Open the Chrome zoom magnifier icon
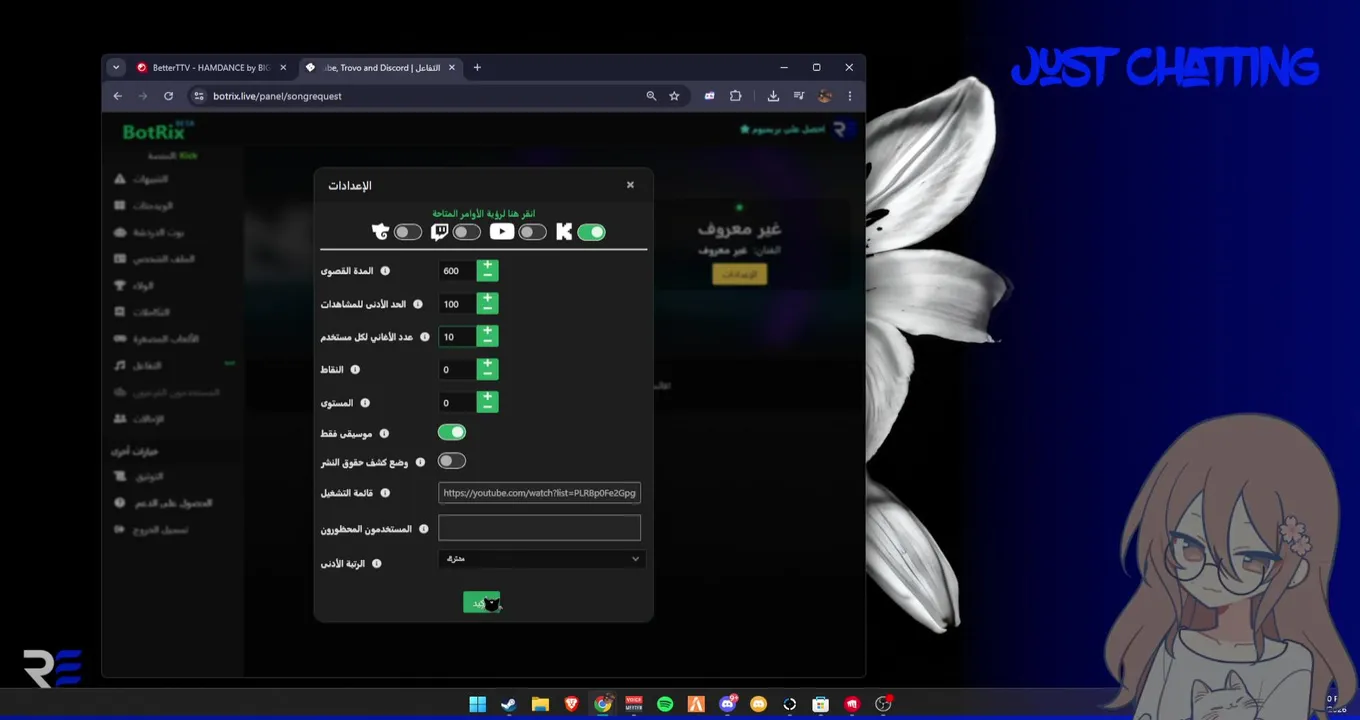The width and height of the screenshot is (1360, 720). coord(651,96)
